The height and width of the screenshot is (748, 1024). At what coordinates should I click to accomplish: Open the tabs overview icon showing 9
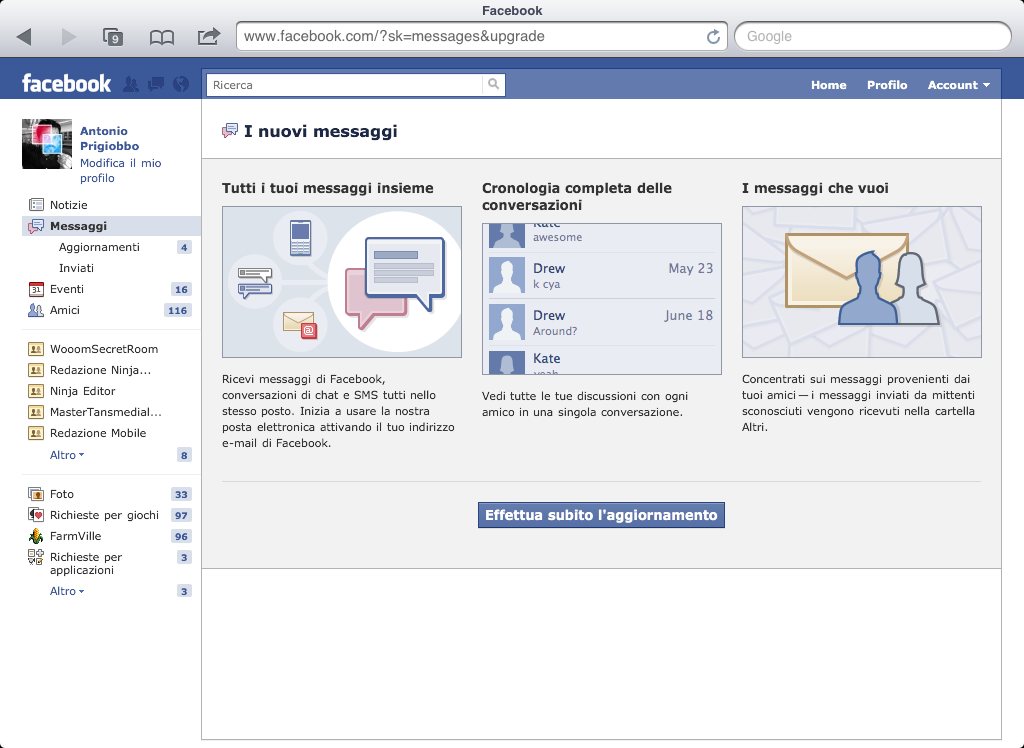[x=113, y=37]
